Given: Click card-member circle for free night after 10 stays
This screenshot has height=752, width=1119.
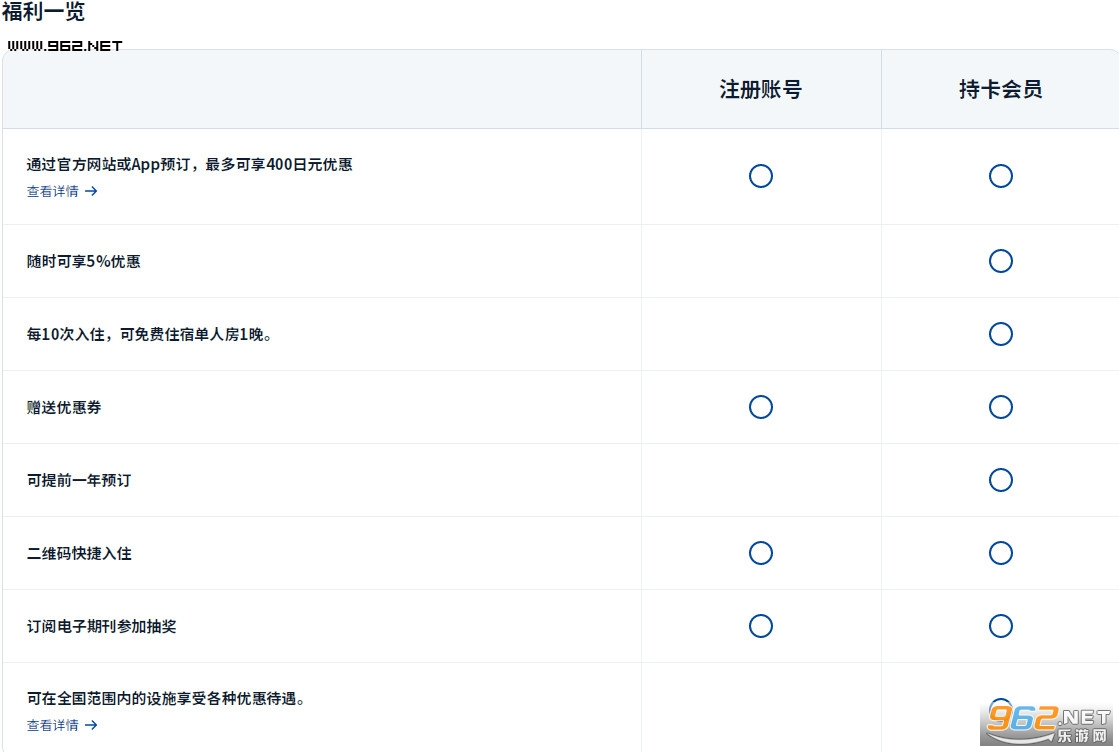Looking at the screenshot, I should point(1001,334).
